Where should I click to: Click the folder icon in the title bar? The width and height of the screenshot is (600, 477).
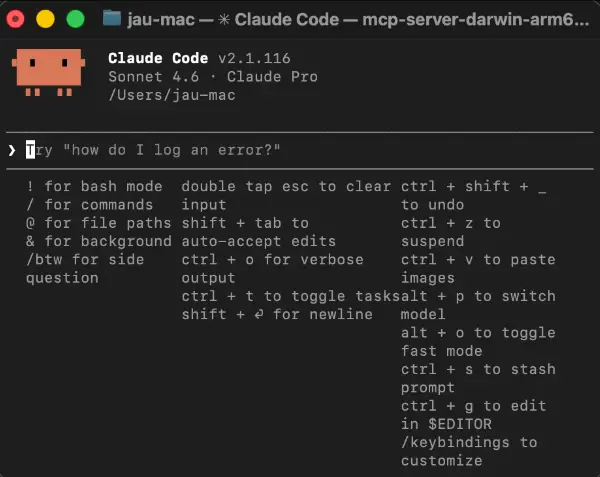click(x=112, y=18)
